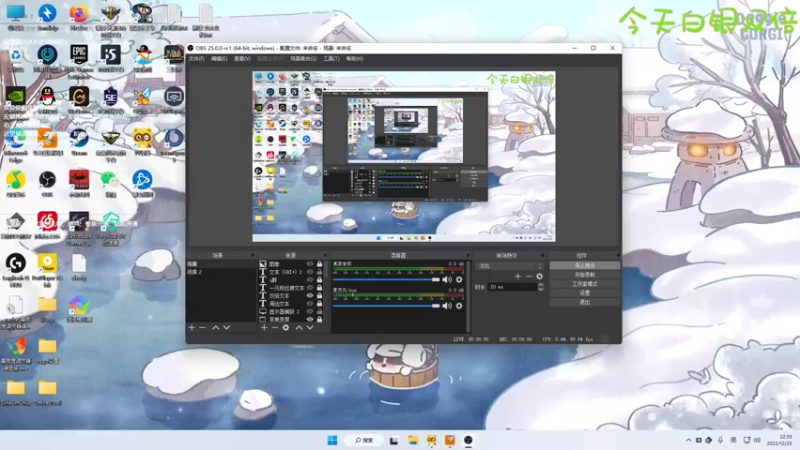This screenshot has height=450, width=800.
Task: Toggle the lock on the 文本 (GDI+) 2 source
Action: [x=319, y=272]
